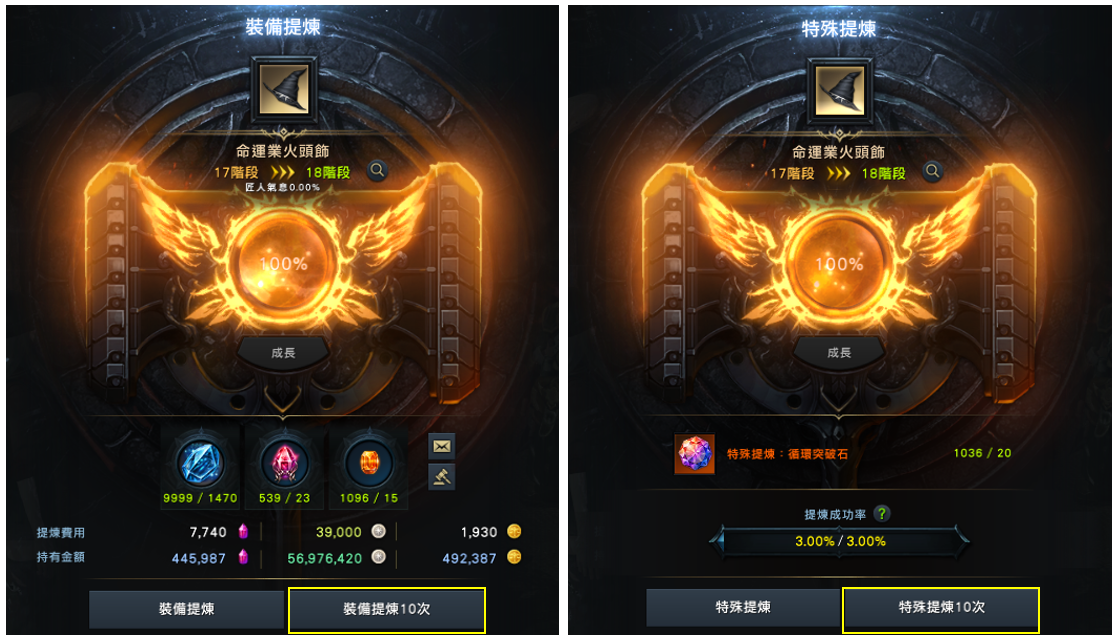This screenshot has height=642, width=1120.
Task: Click the 特殊提煉 single refine button
Action: pos(743,607)
